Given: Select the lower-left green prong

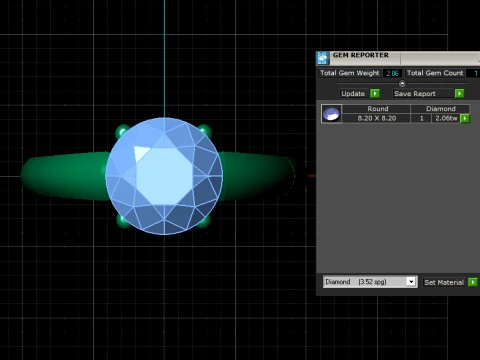Looking at the screenshot, I should 122,221.
